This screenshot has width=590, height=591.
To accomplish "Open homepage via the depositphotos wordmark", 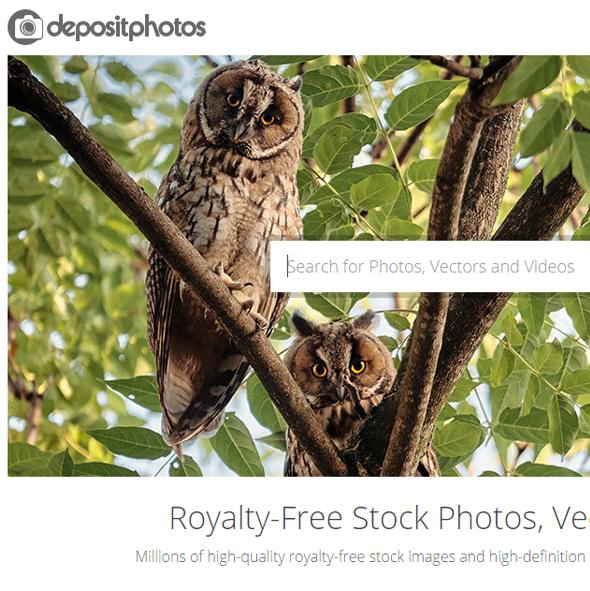I will pyautogui.click(x=126, y=28).
